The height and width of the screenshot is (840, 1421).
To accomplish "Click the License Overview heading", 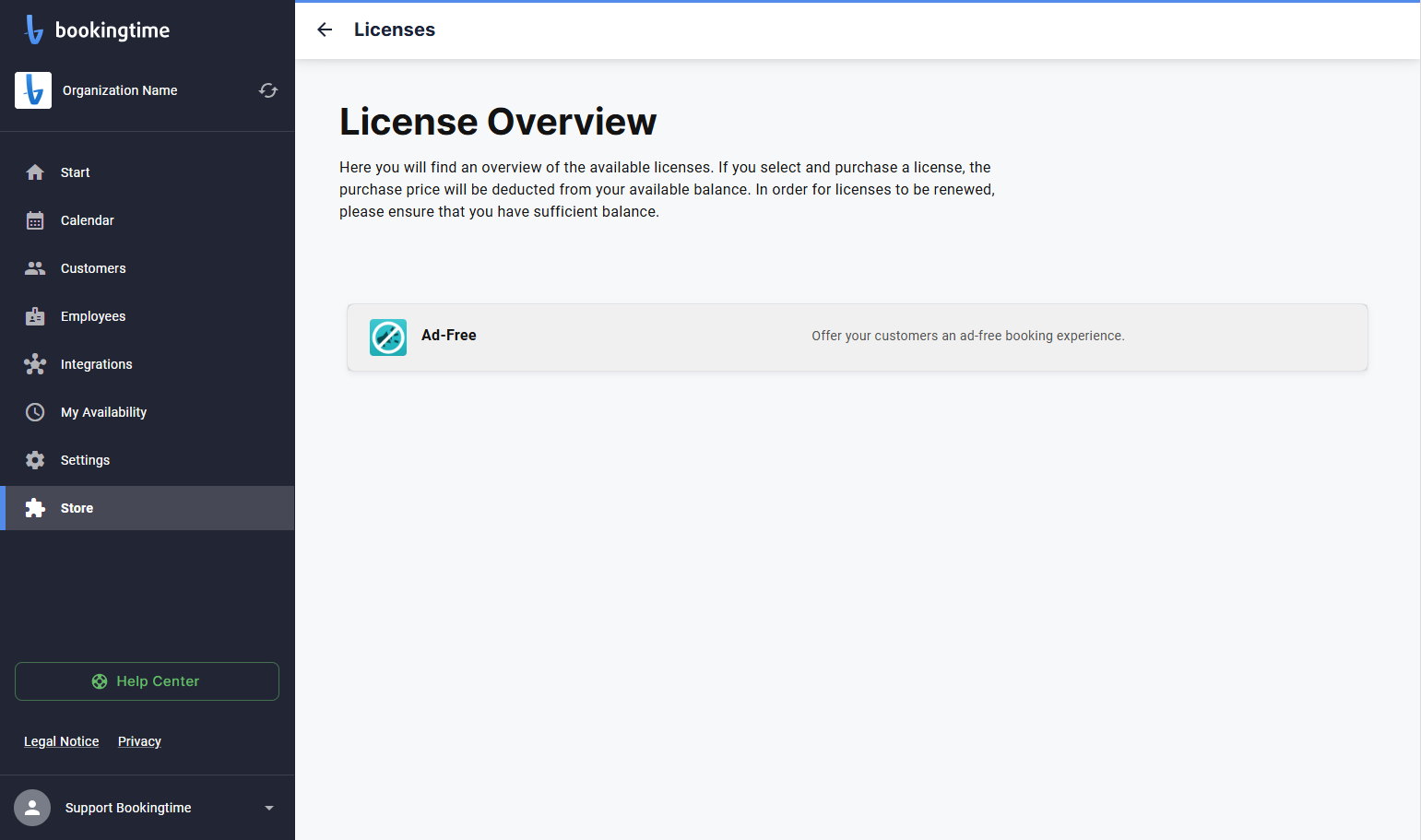I will [498, 122].
